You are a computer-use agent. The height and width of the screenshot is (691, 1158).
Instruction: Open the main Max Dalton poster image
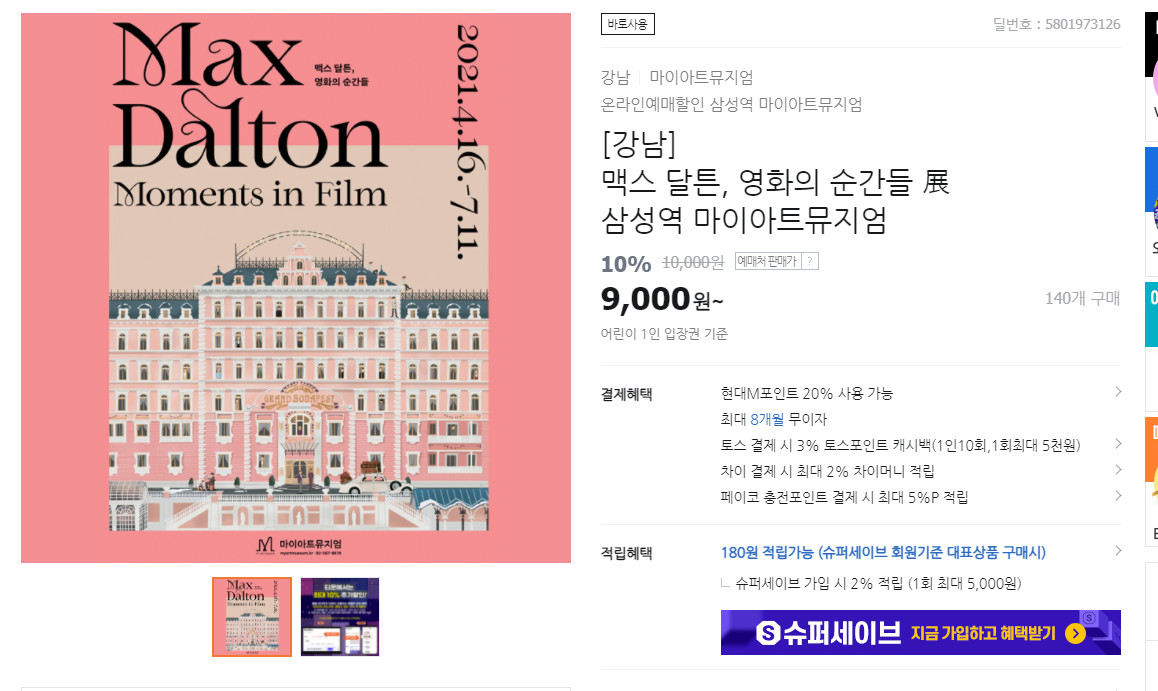295,288
